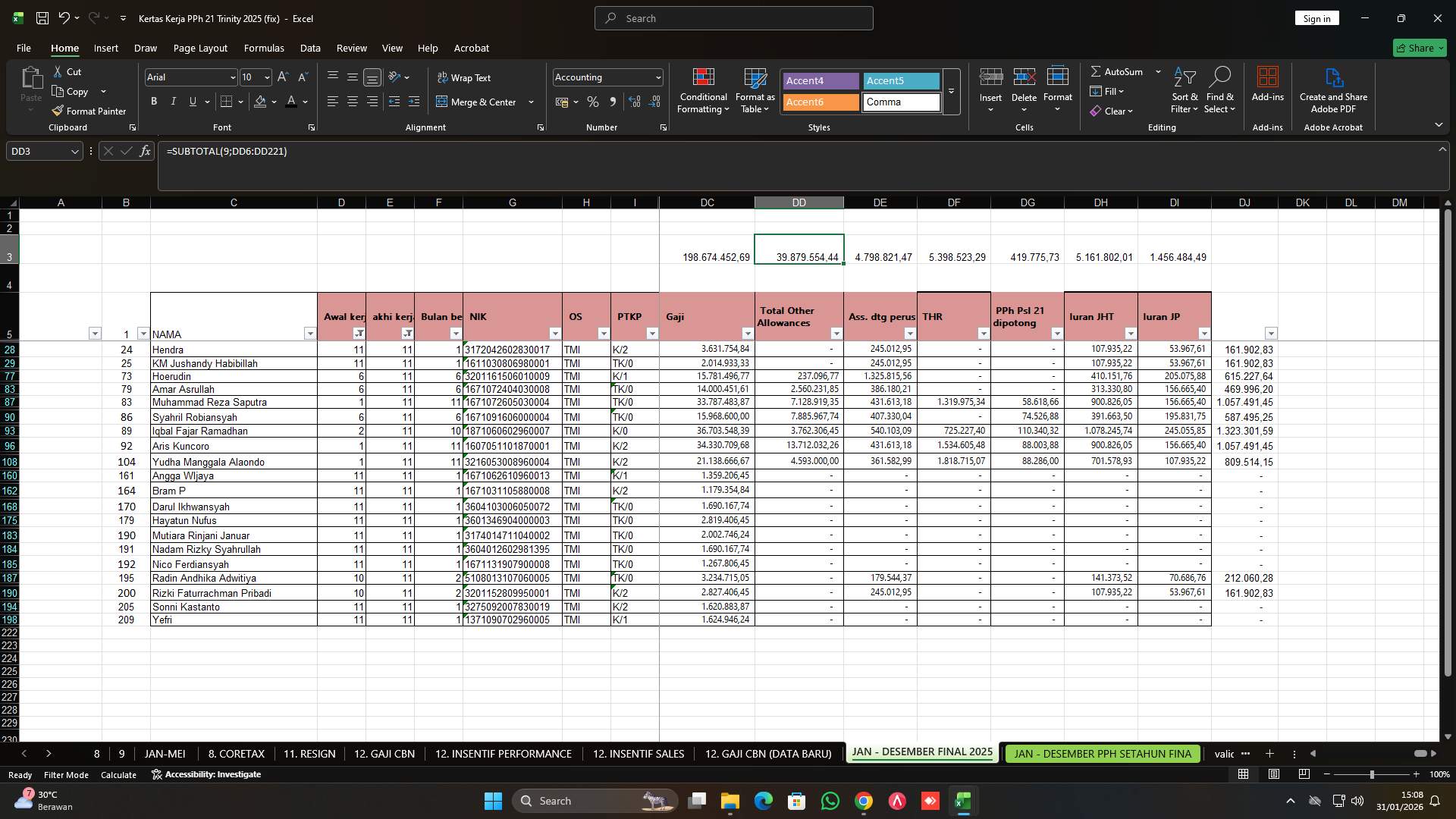
Task: Switch to the Formulas ribbon tab
Action: coord(264,48)
